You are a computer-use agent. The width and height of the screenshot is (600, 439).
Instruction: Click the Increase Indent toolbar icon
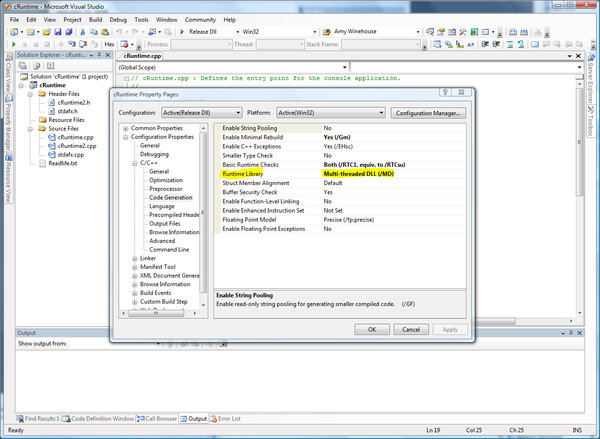(x=496, y=44)
